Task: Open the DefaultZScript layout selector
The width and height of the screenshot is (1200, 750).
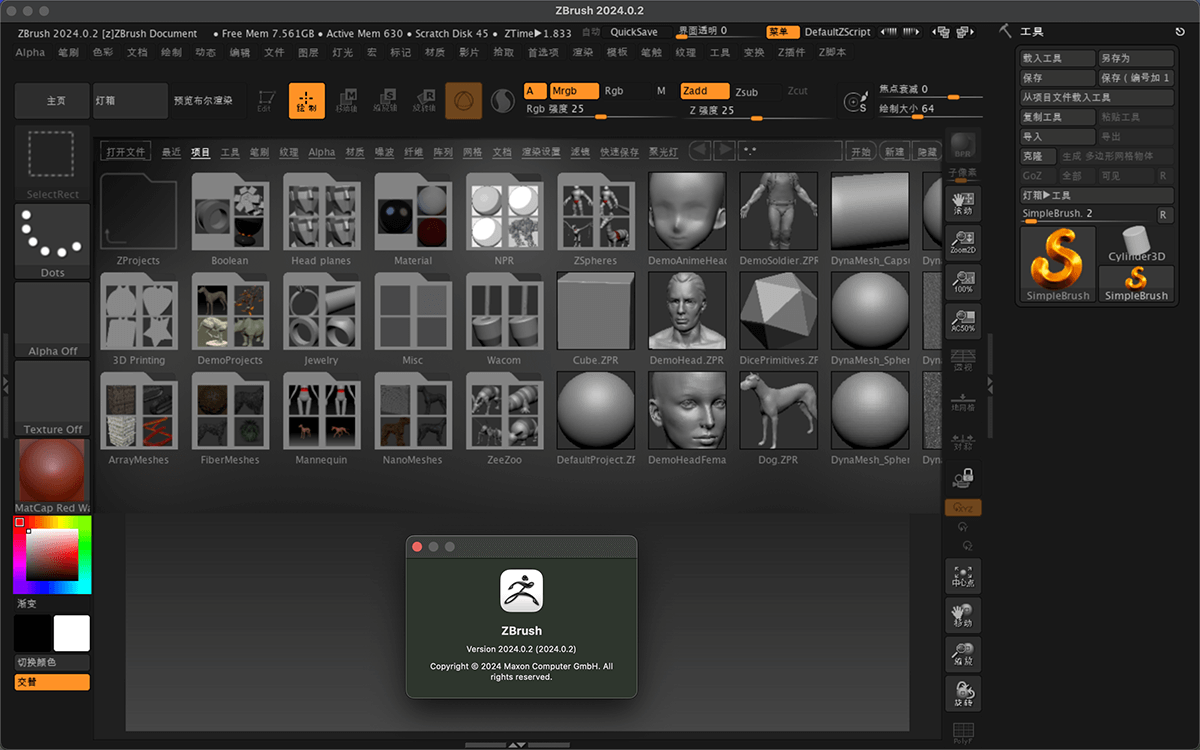Action: tap(837, 32)
